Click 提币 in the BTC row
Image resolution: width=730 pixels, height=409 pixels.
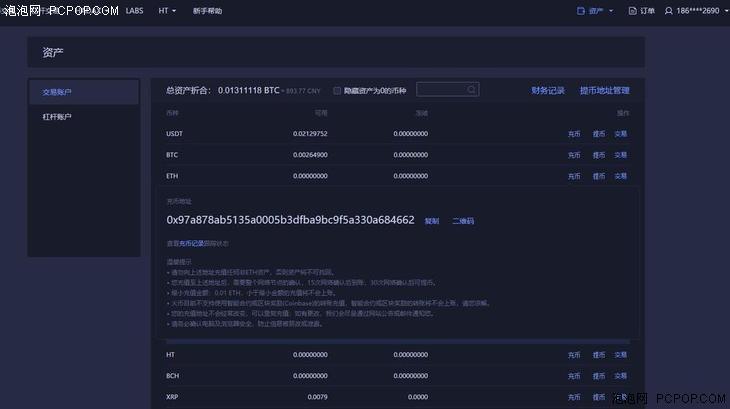pos(599,155)
